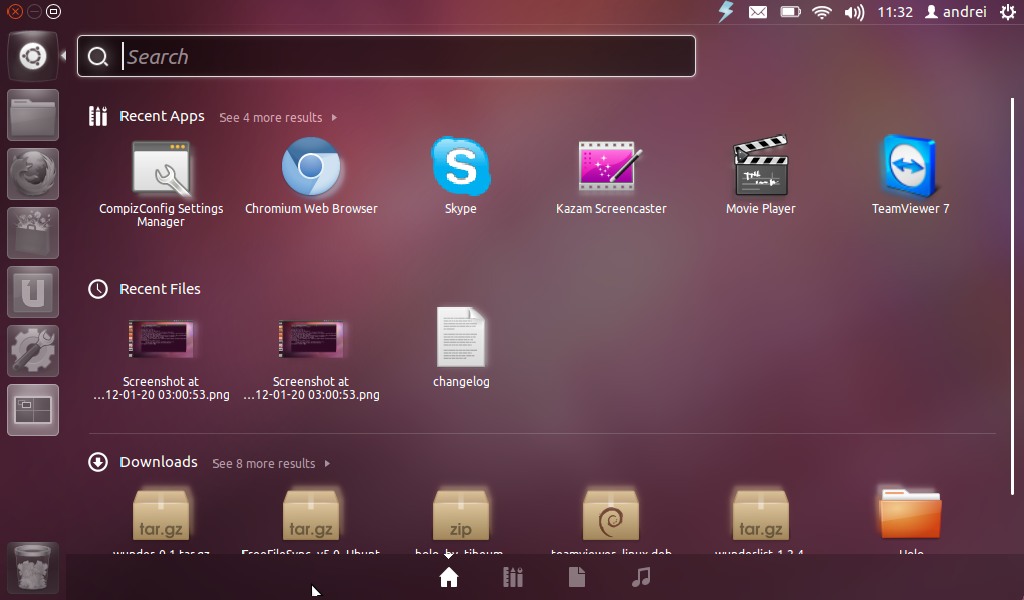Open Movie Player from Recent Apps
The image size is (1024, 600).
760,168
